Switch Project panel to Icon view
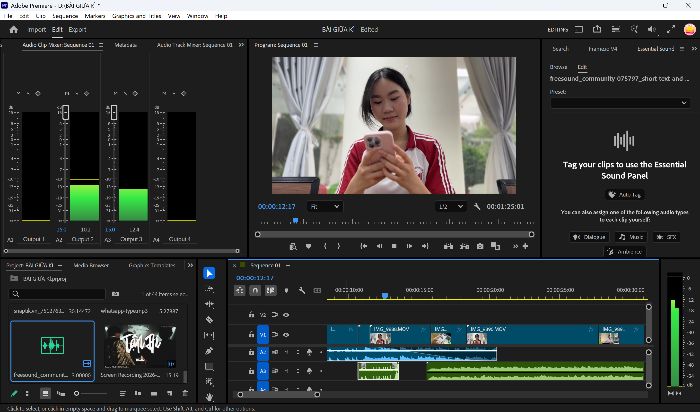Image resolution: width=700 pixels, height=412 pixels. pyautogui.click(x=45, y=393)
